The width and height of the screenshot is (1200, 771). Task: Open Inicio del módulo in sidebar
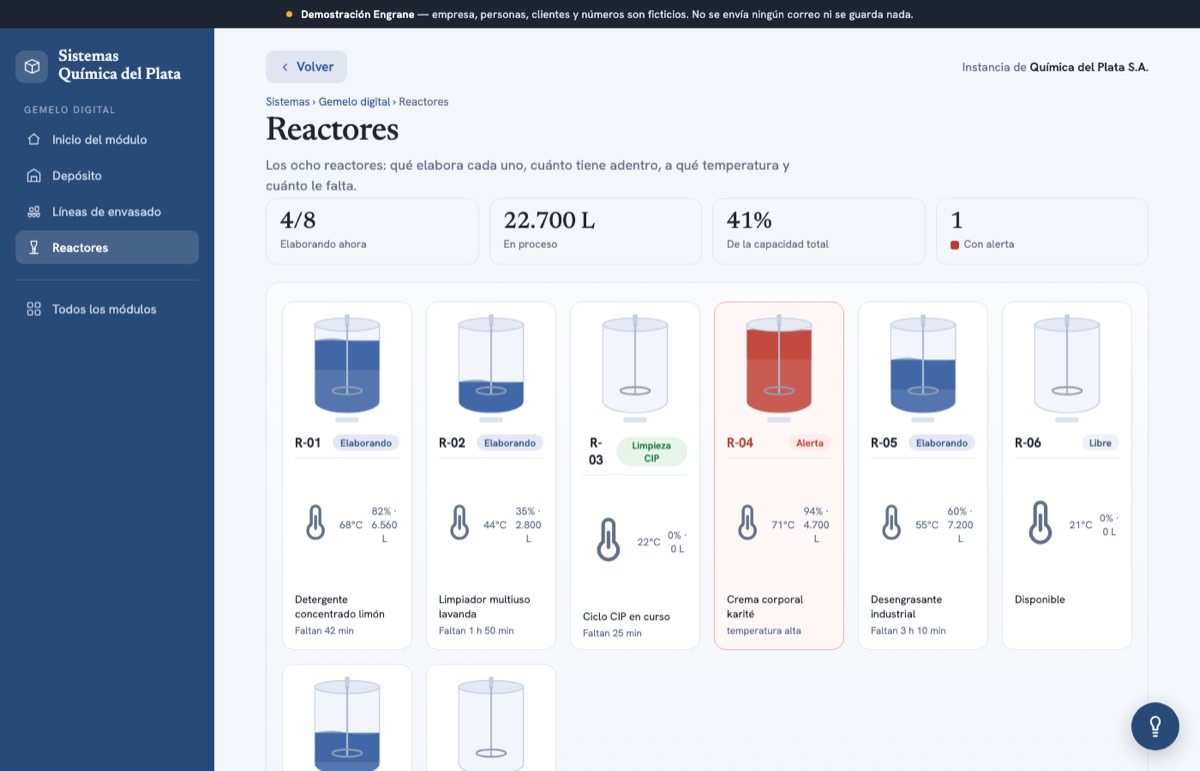click(107, 139)
